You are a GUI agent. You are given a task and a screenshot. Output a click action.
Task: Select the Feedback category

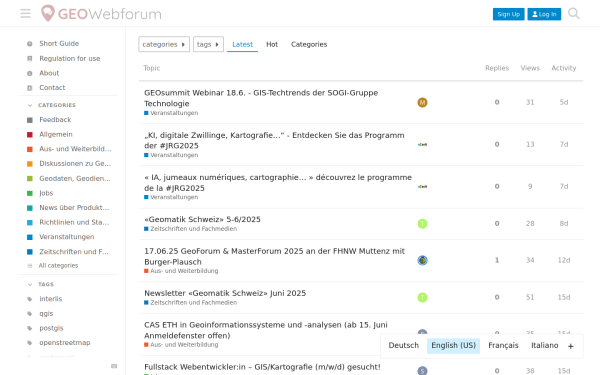pyautogui.click(x=55, y=120)
